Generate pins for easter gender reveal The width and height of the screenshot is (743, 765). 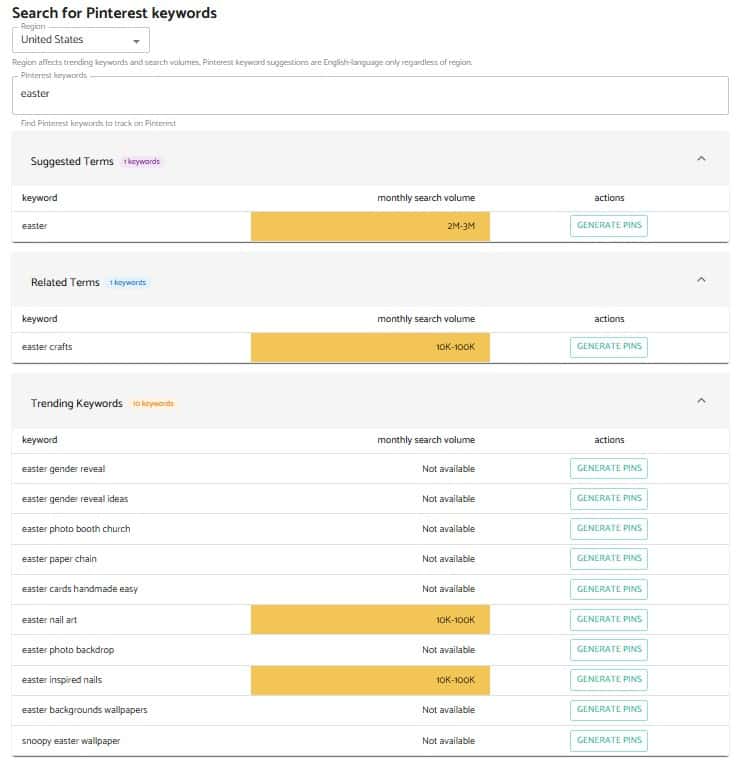(x=608, y=468)
